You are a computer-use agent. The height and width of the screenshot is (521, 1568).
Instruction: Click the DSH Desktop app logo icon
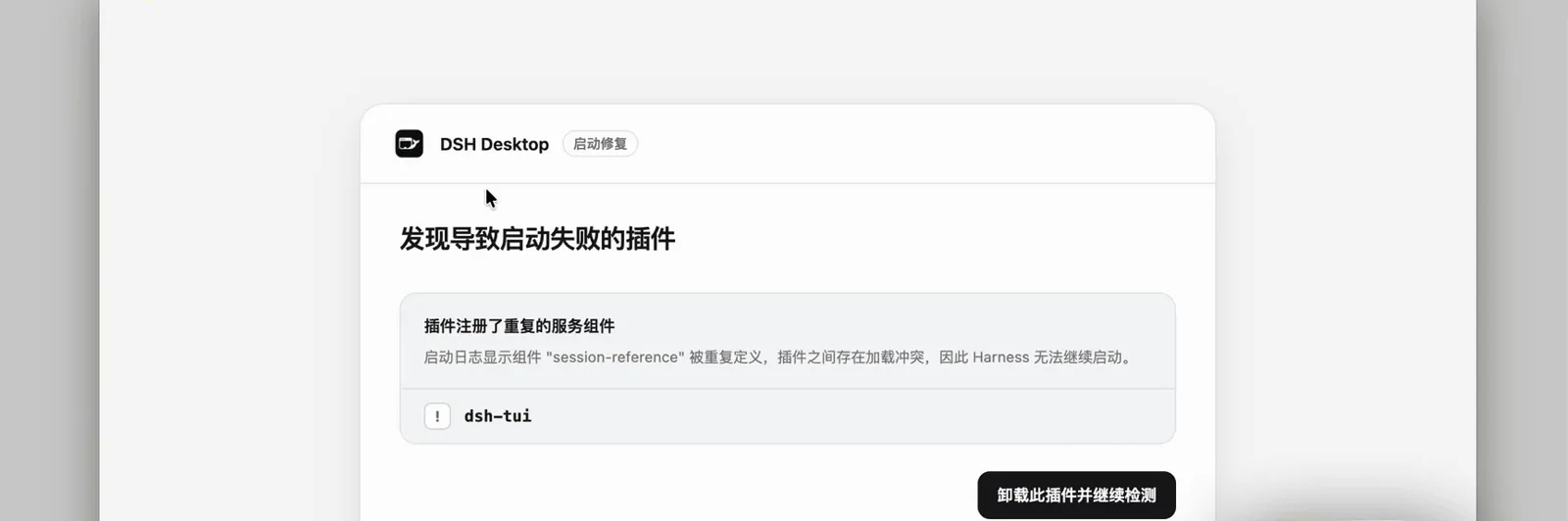409,144
